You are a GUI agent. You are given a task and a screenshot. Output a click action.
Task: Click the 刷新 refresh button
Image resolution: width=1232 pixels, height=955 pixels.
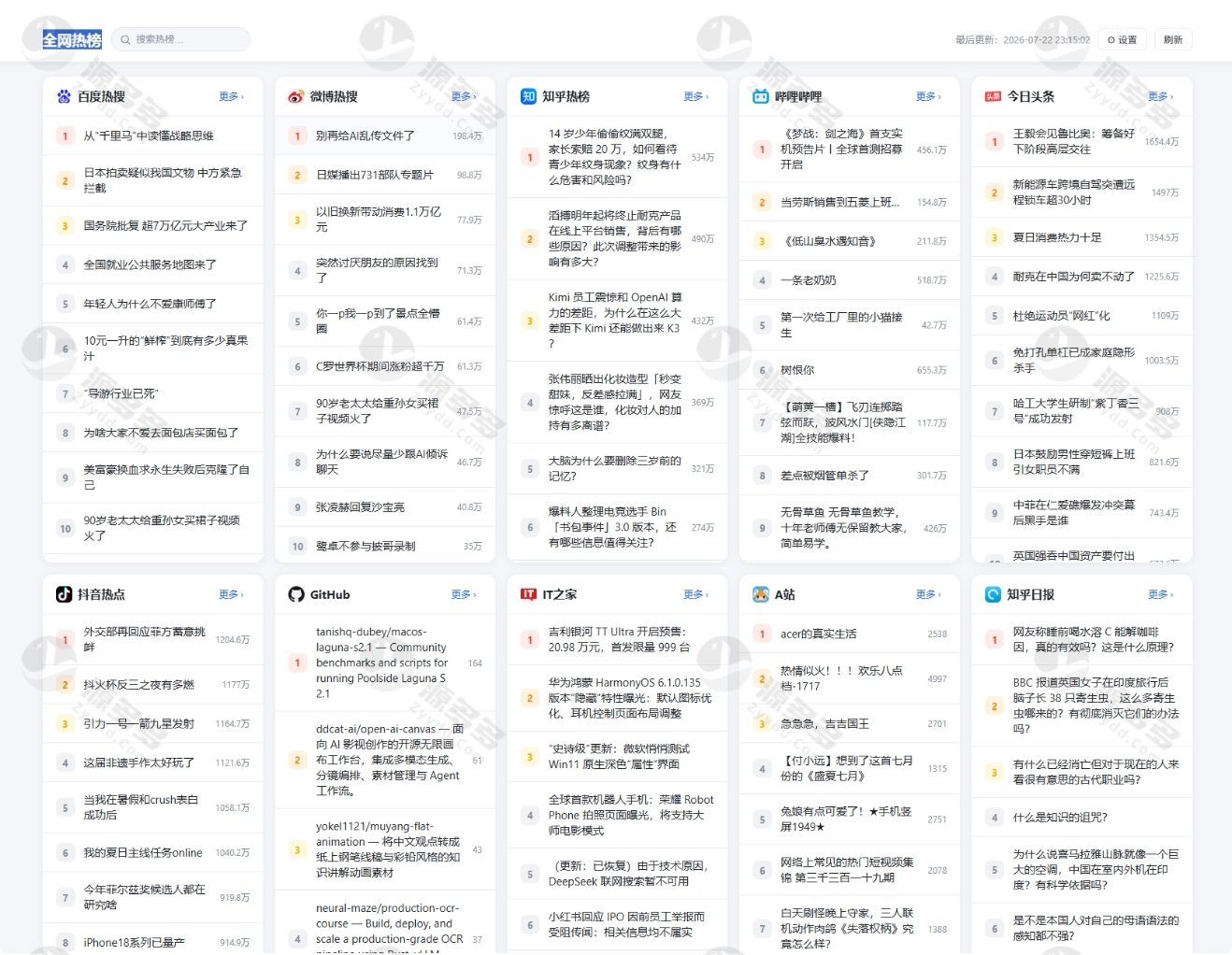point(1173,39)
